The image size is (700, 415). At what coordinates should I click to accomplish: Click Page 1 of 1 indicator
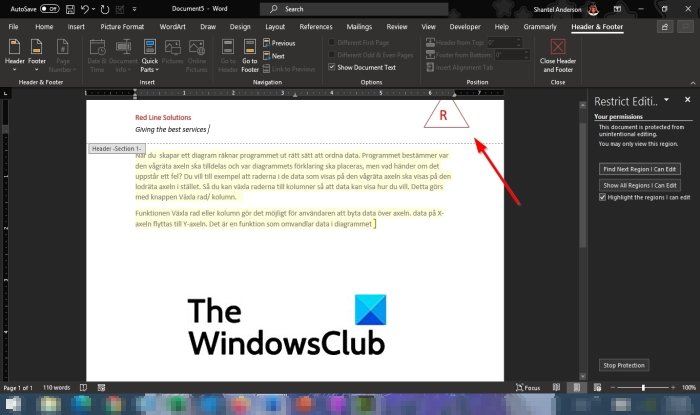pyautogui.click(x=18, y=387)
